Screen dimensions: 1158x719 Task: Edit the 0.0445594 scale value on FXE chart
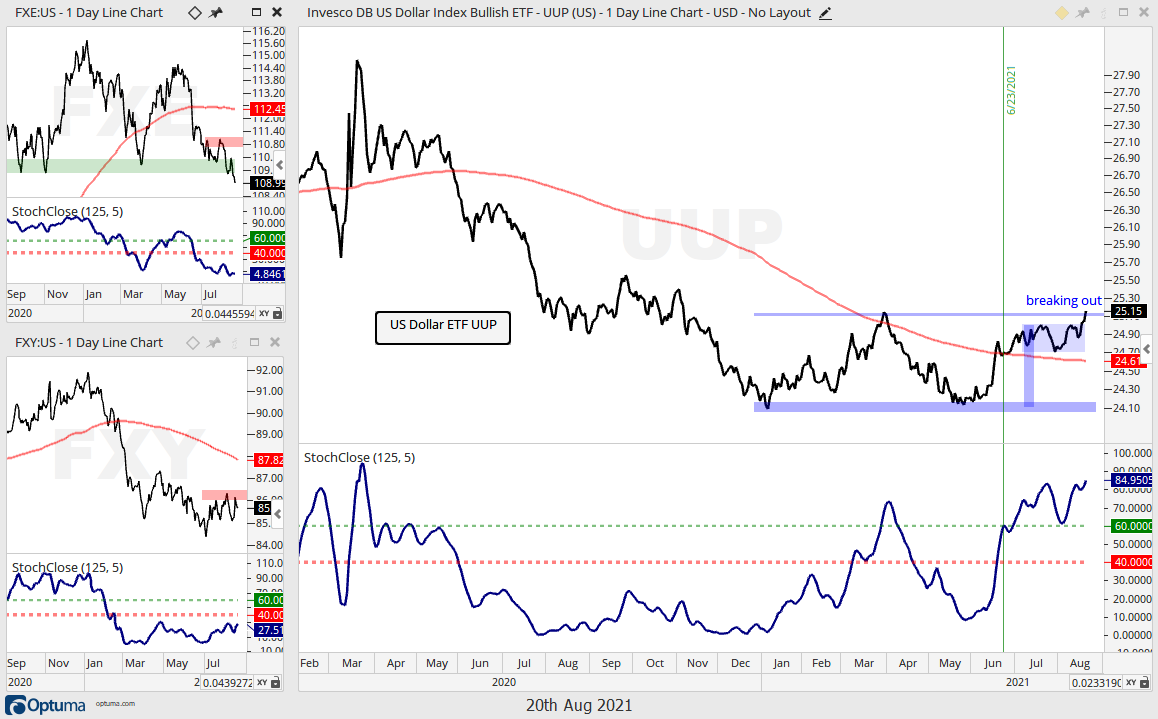[x=229, y=314]
